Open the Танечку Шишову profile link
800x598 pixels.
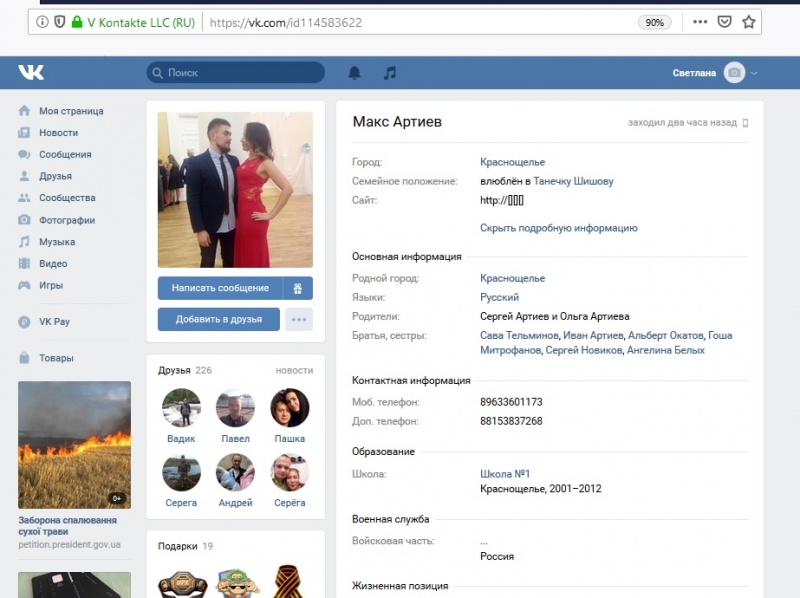pyautogui.click(x=573, y=181)
